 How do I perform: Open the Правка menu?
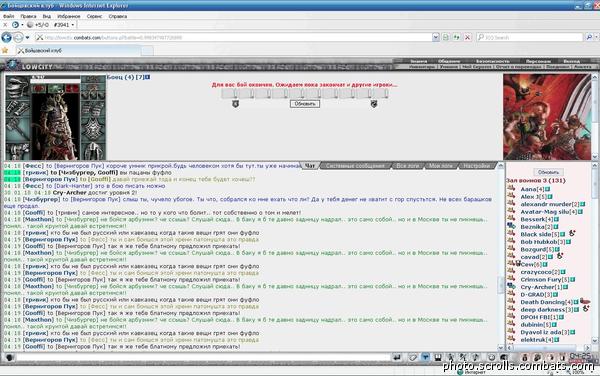point(28,16)
